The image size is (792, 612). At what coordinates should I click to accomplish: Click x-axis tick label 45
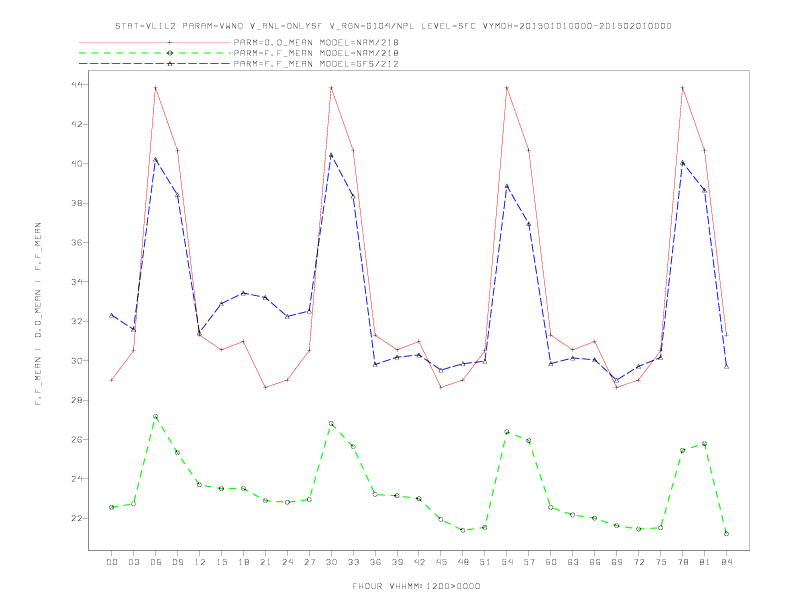point(441,562)
